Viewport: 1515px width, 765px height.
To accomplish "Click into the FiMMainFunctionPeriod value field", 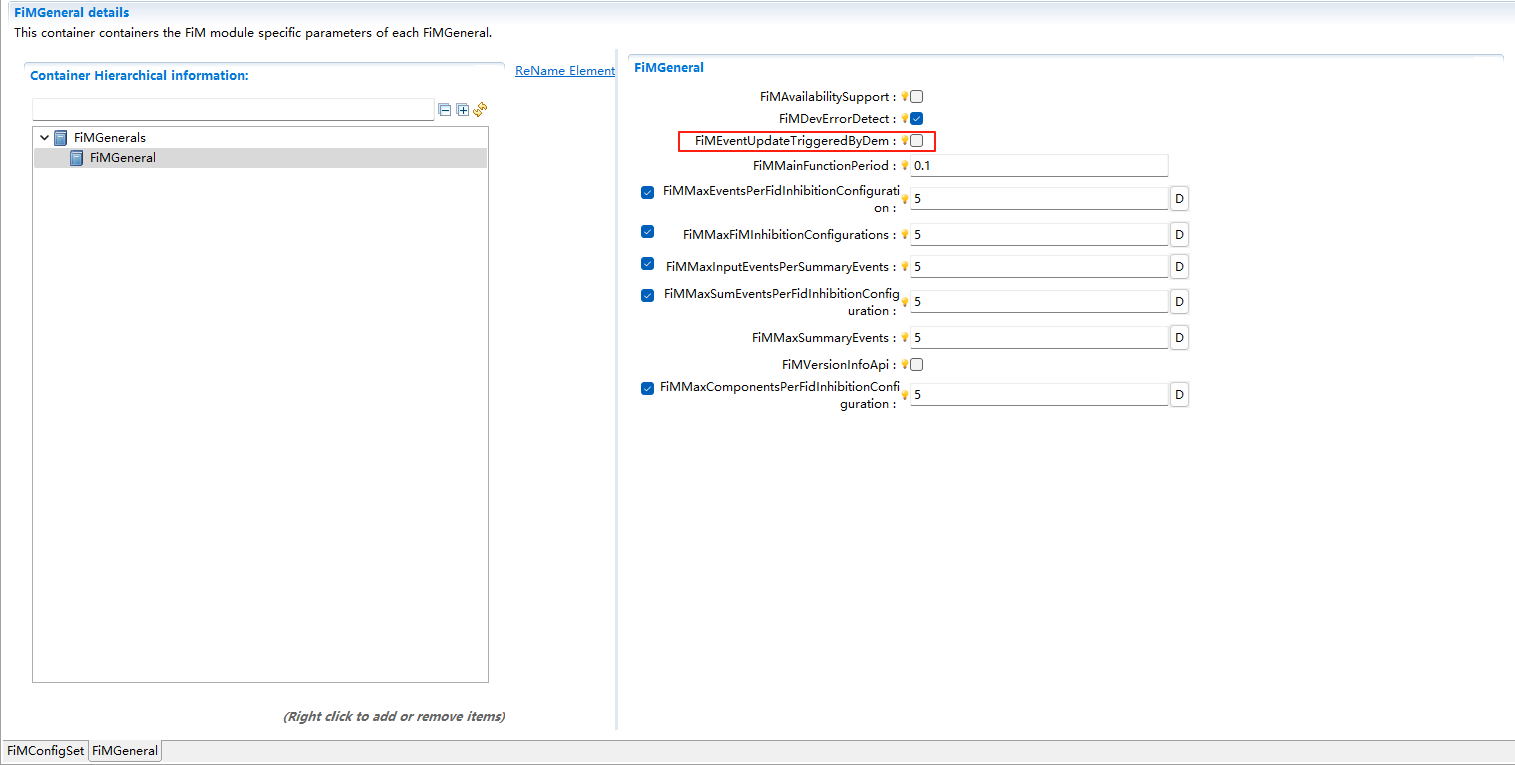I will tap(1038, 166).
